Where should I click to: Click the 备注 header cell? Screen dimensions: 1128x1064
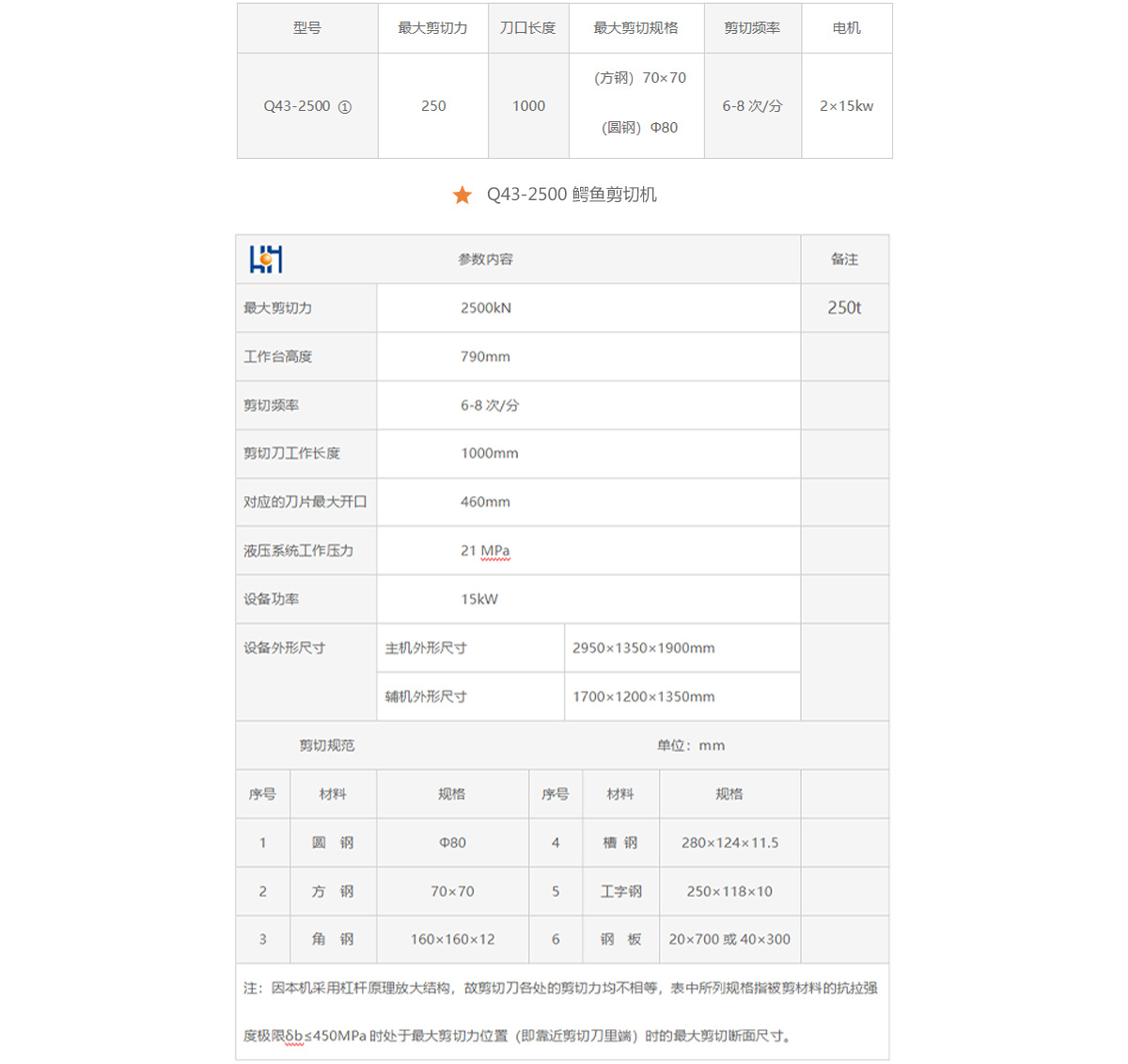tap(844, 259)
